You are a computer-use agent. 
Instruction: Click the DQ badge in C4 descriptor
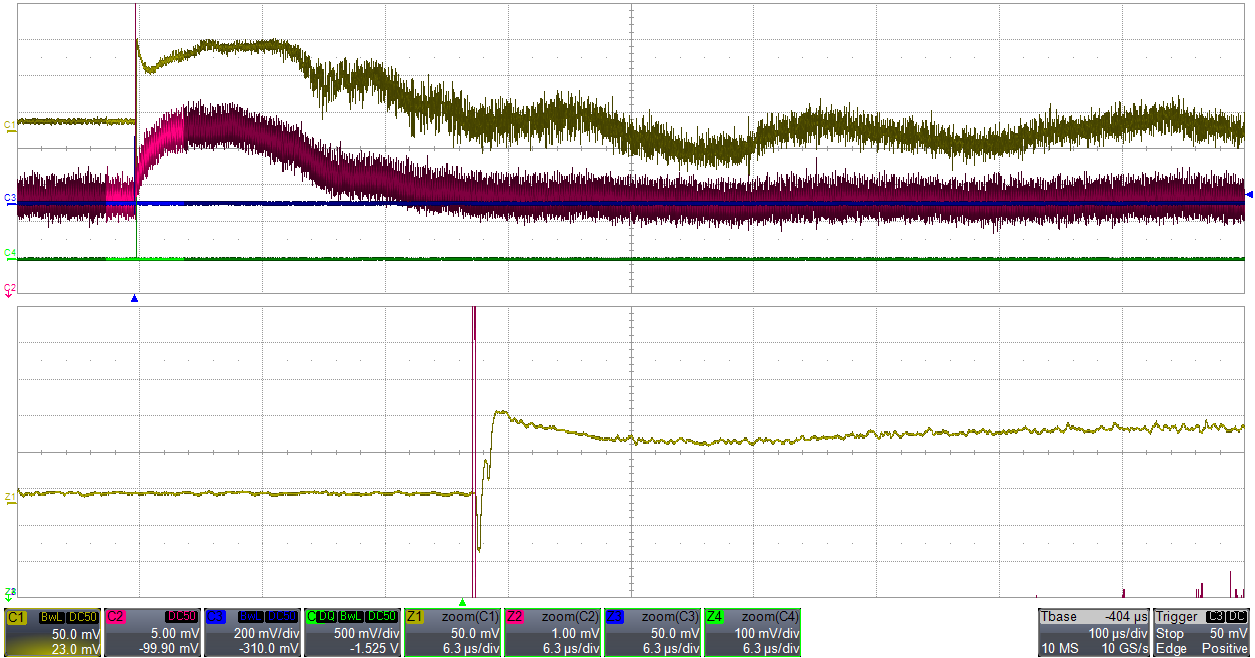click(x=327, y=618)
